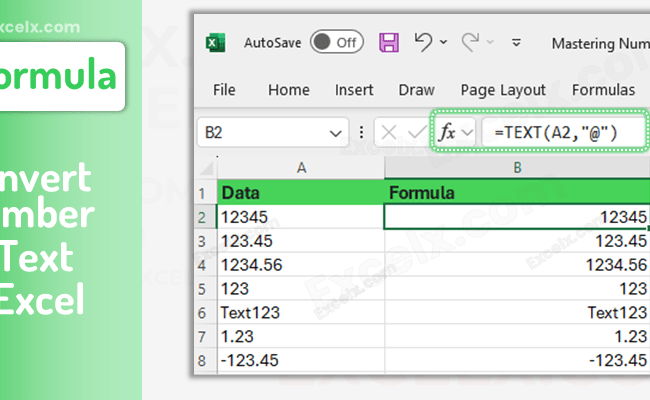Image resolution: width=650 pixels, height=400 pixels.
Task: Click the formula bar with =TEXT(A2,"@")
Action: click(x=564, y=133)
